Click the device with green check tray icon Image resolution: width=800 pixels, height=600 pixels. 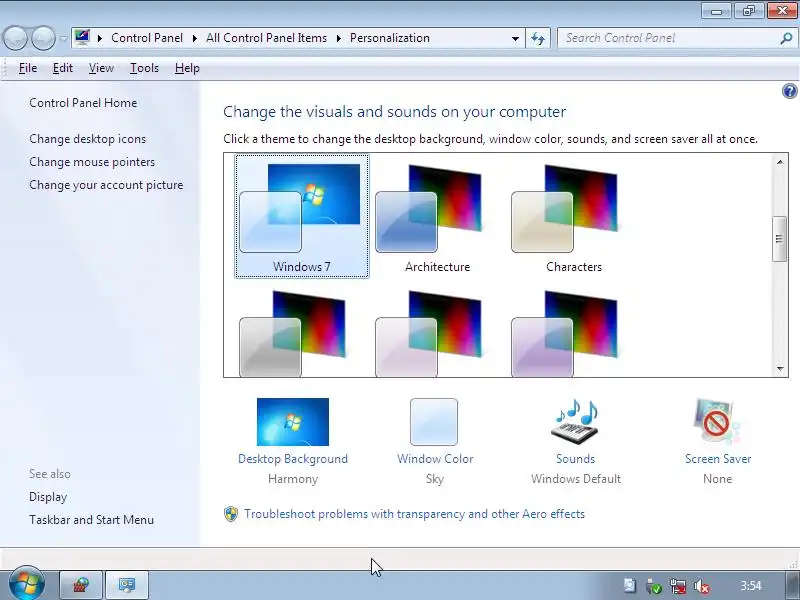coord(654,586)
